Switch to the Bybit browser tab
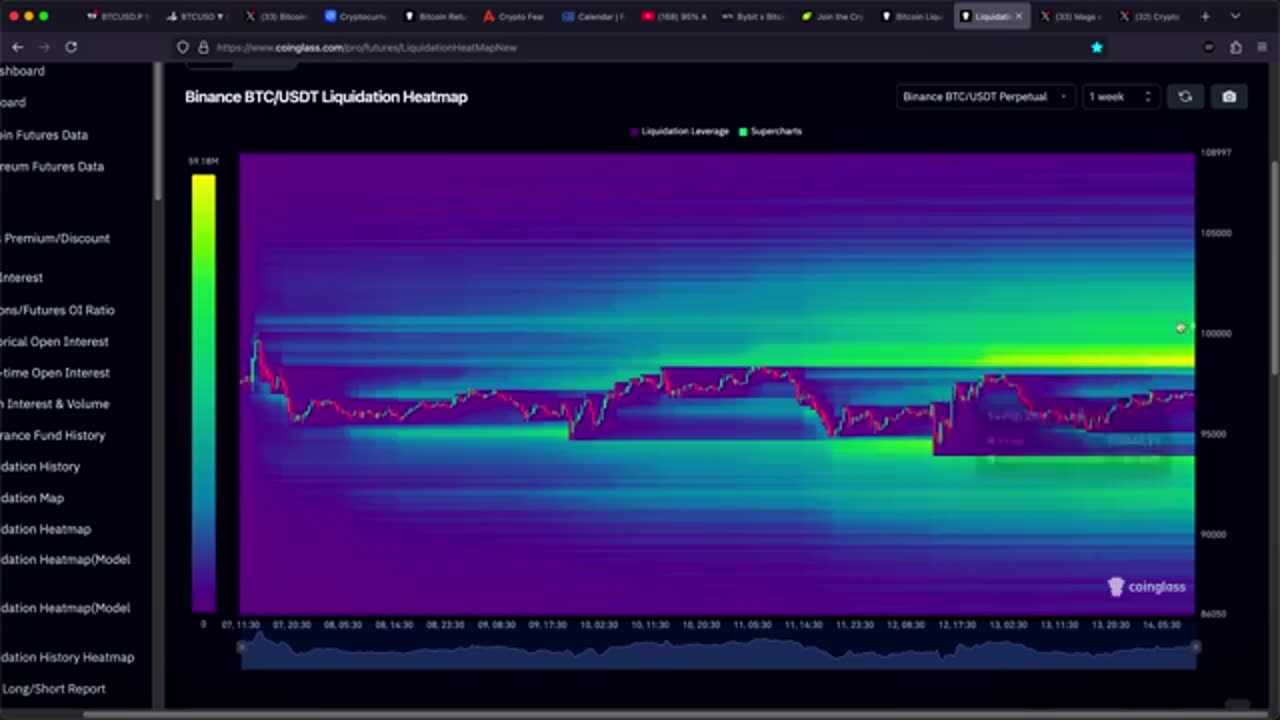Screen dimensions: 1280x720 pos(754,16)
